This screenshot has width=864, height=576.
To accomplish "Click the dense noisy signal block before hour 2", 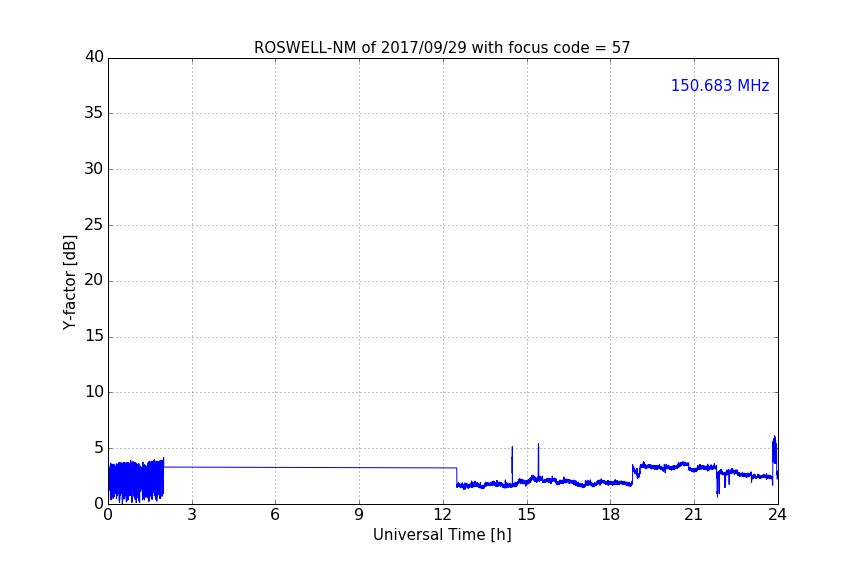I will coord(136,481).
